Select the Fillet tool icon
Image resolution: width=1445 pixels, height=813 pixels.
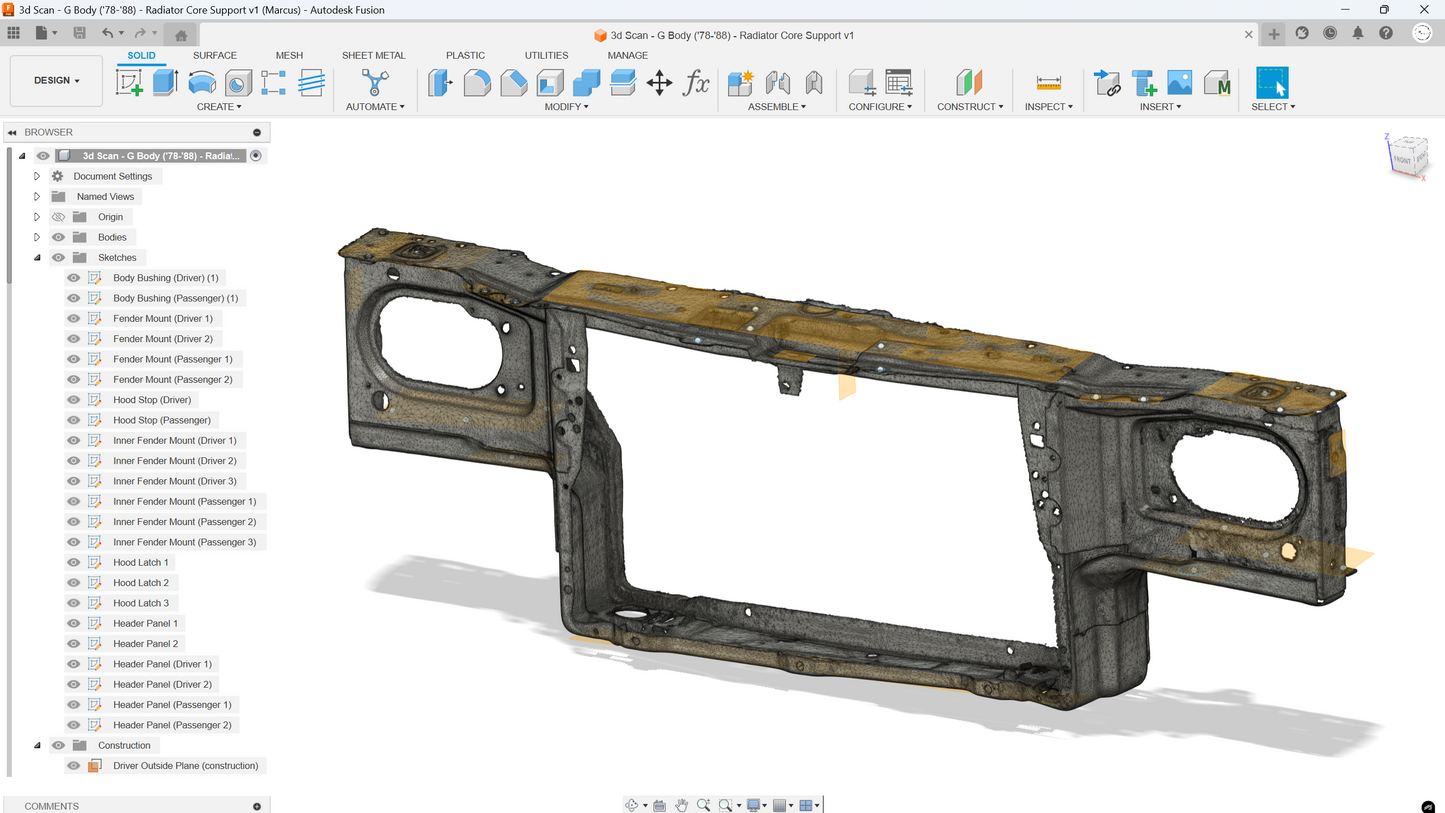pos(477,82)
